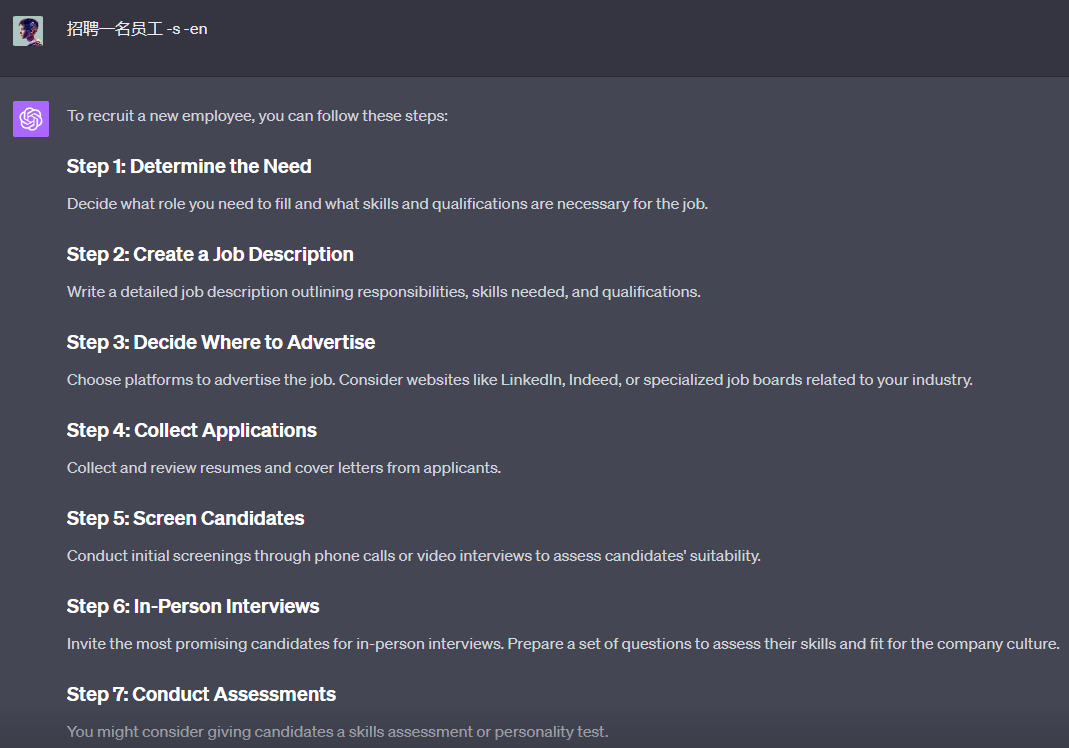Select the Step 3: Decide Where to Advertise heading
Viewport: 1069px width, 748px height.
[221, 342]
